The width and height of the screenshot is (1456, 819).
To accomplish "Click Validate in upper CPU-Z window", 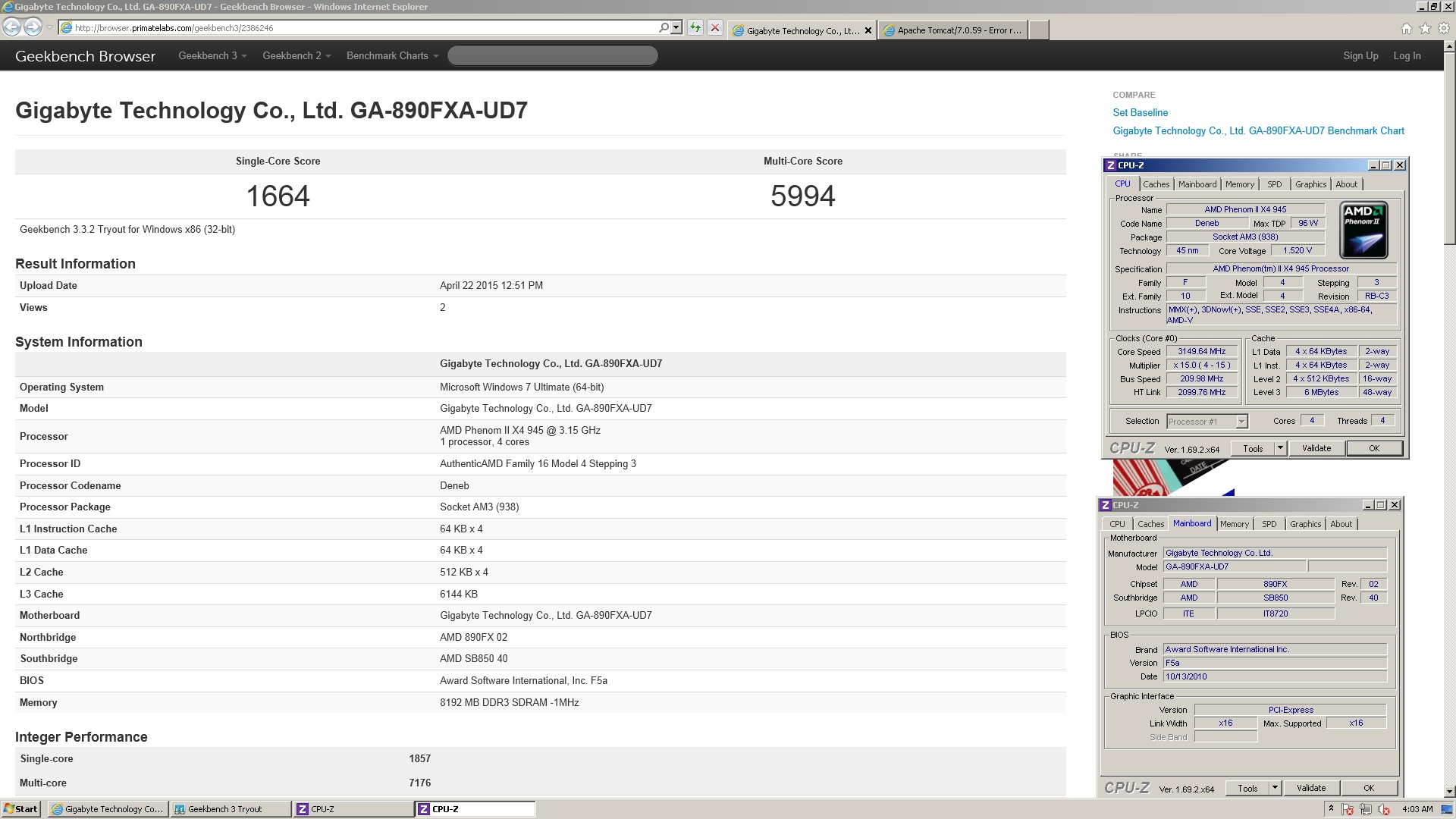I will tap(1316, 448).
